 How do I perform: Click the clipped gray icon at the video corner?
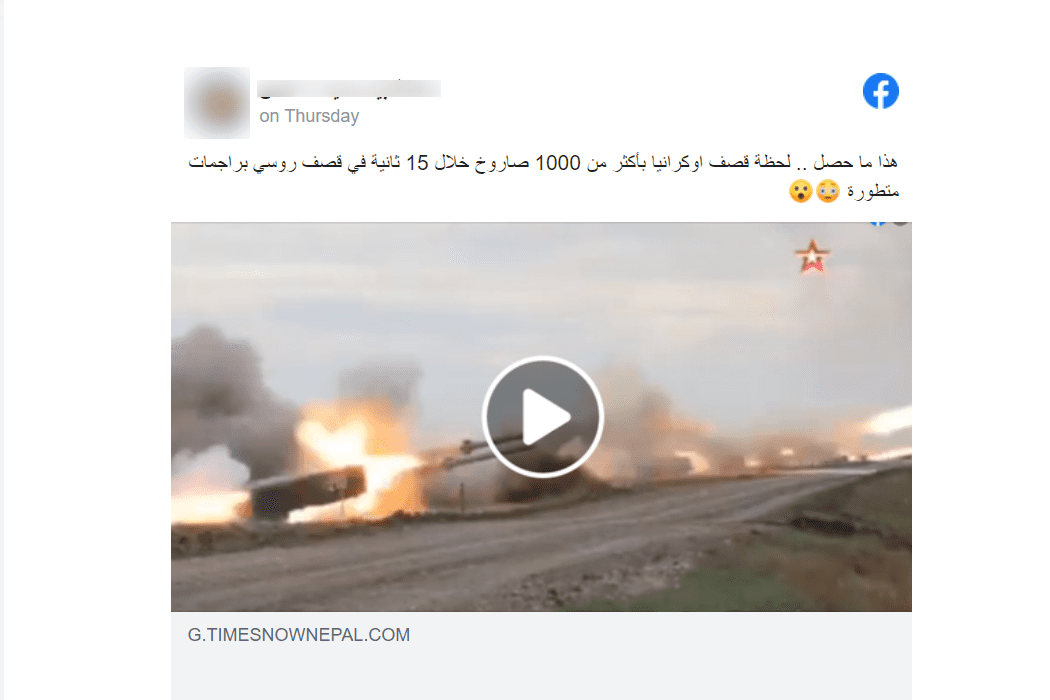[901, 223]
